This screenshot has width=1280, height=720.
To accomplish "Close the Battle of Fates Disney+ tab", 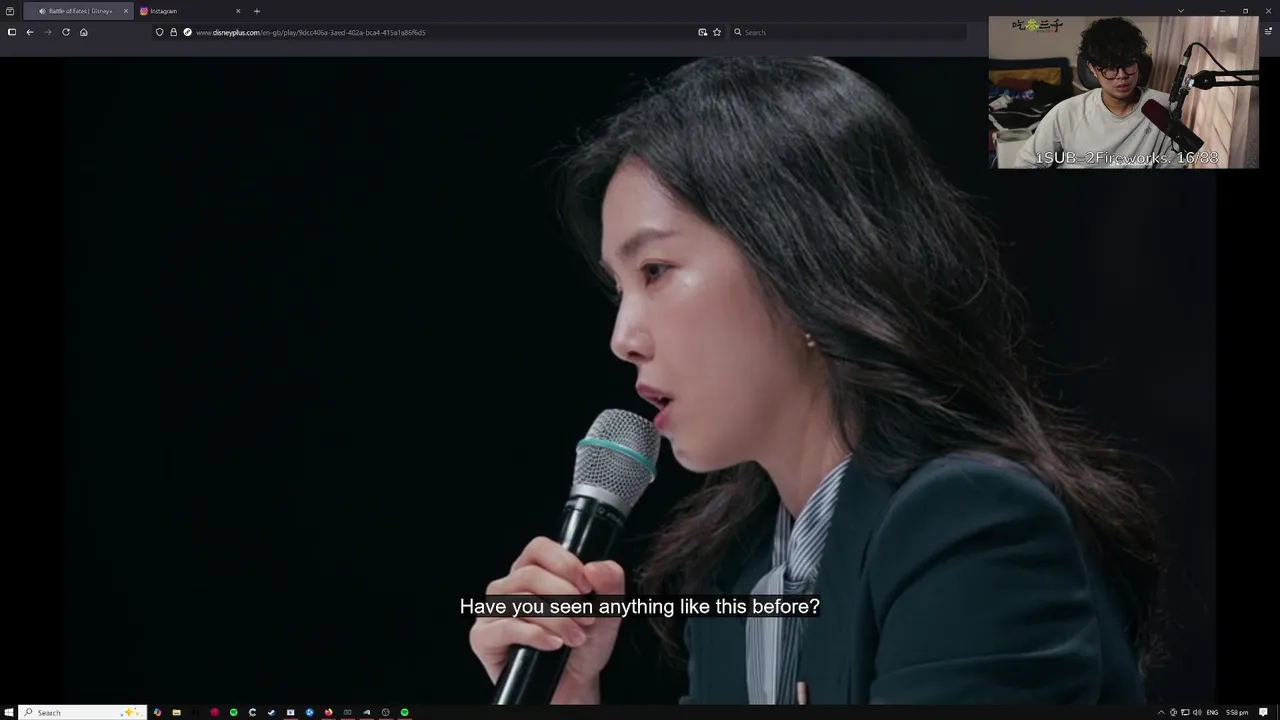I will coord(126,11).
